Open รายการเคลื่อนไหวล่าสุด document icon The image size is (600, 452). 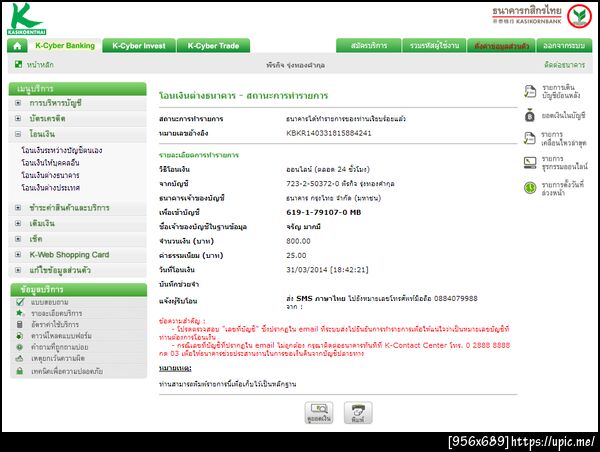[530, 138]
